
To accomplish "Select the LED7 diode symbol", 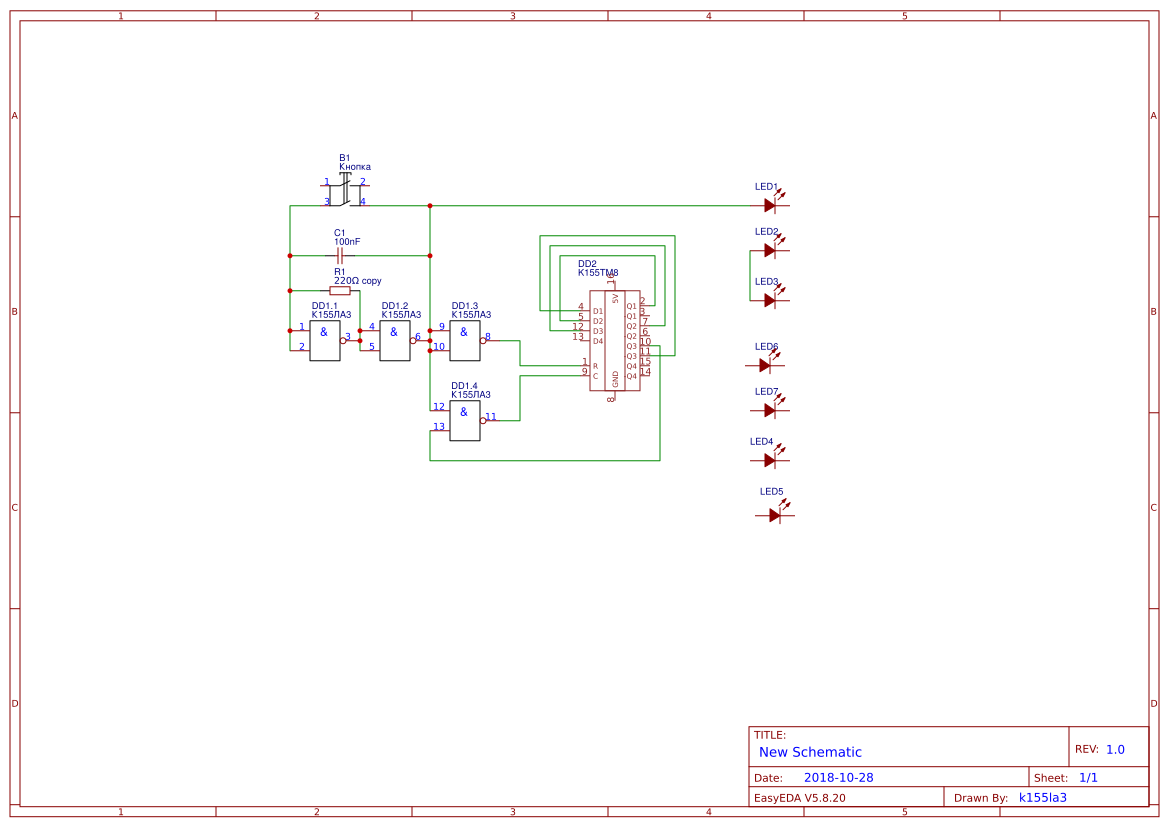I will (x=770, y=410).
